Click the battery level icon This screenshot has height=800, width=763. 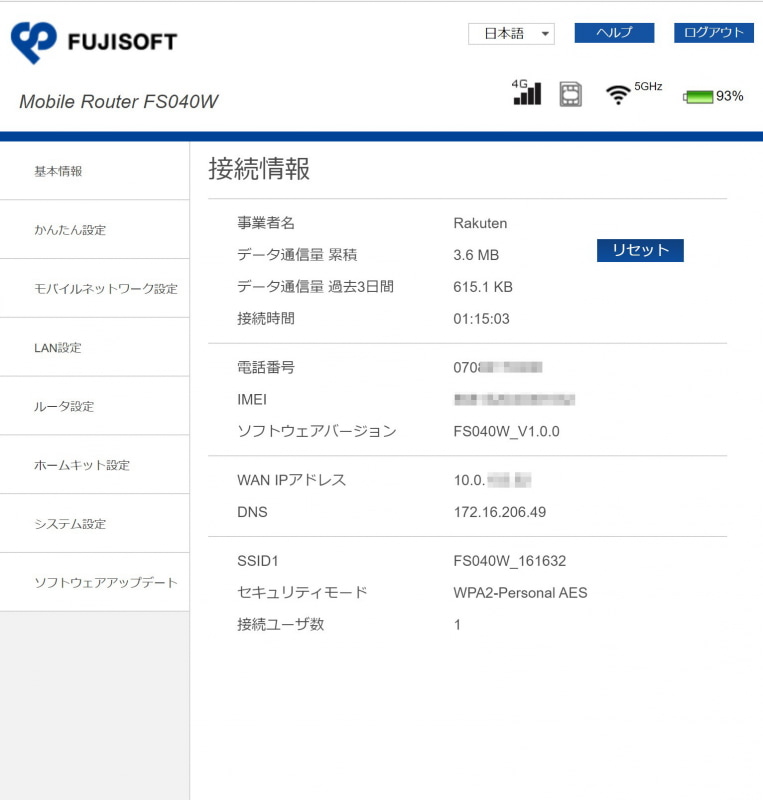tap(698, 96)
